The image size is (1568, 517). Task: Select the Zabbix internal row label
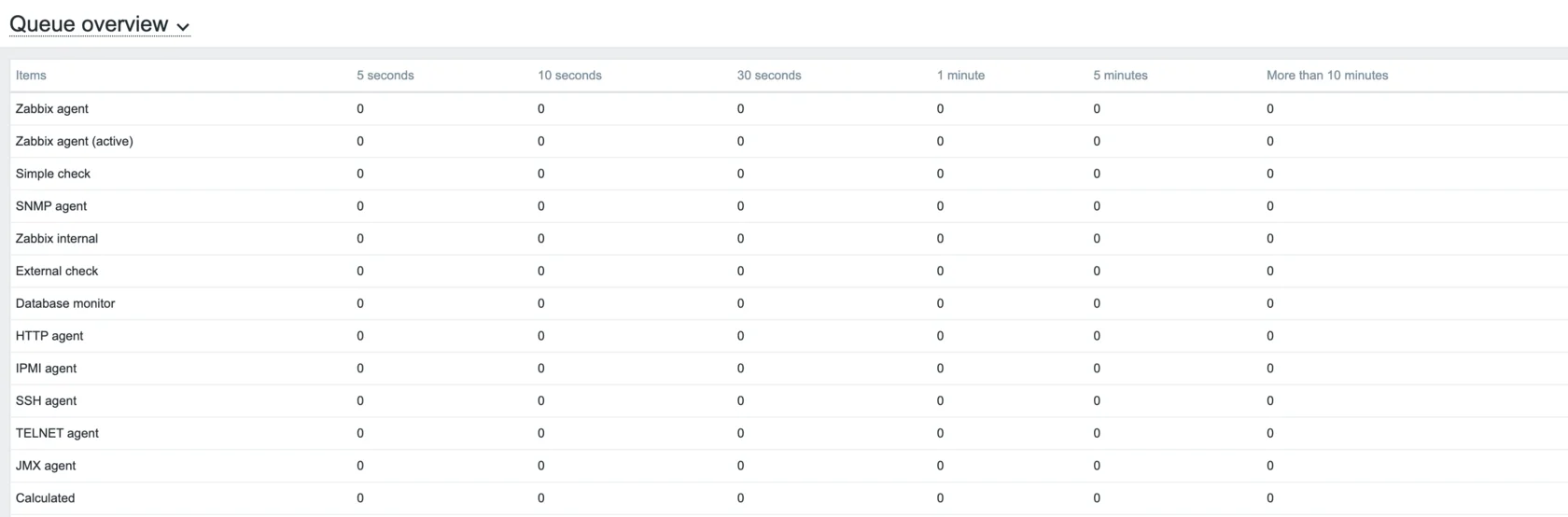(x=57, y=239)
